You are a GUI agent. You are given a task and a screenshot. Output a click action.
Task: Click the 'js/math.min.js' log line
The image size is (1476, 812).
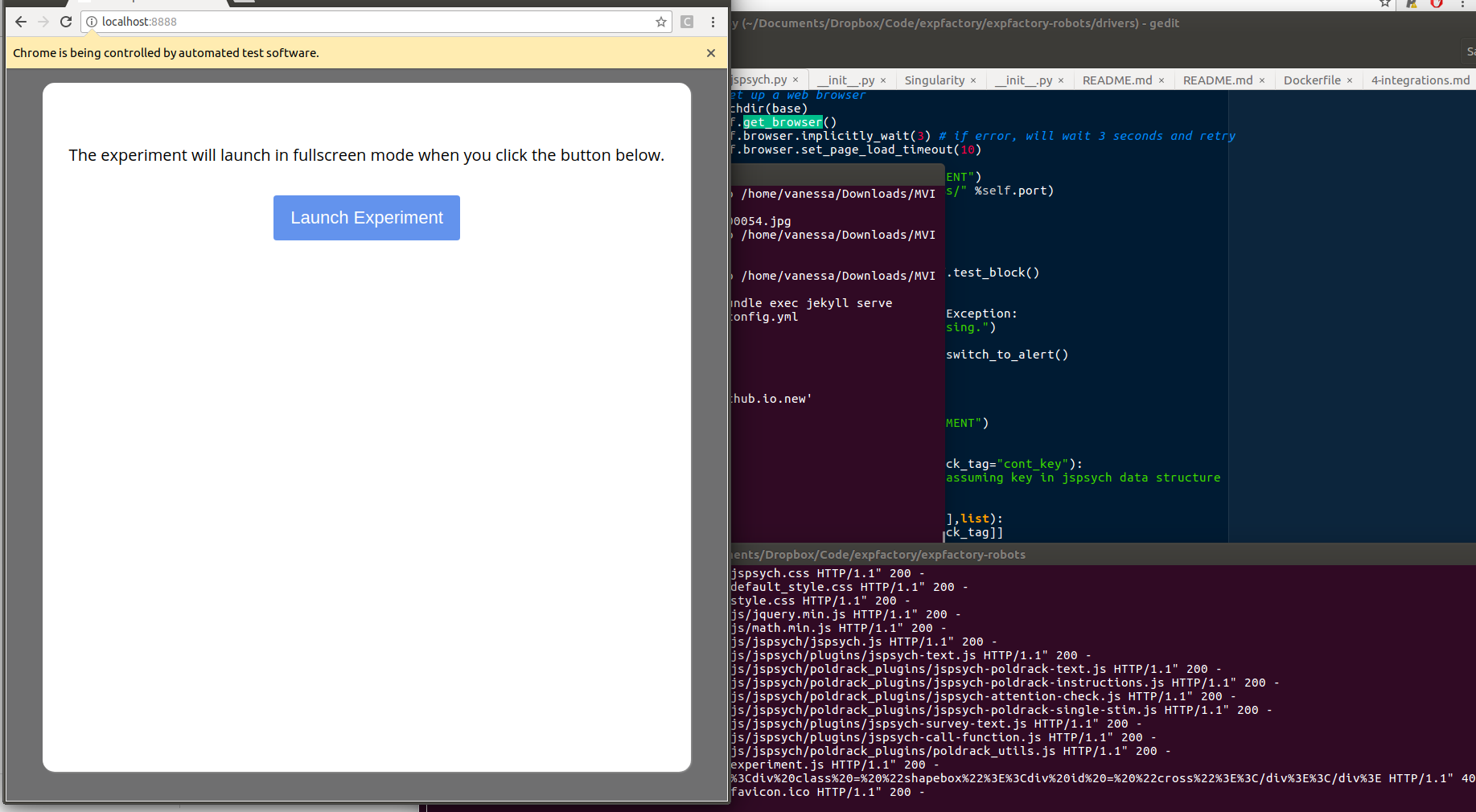[x=839, y=628]
